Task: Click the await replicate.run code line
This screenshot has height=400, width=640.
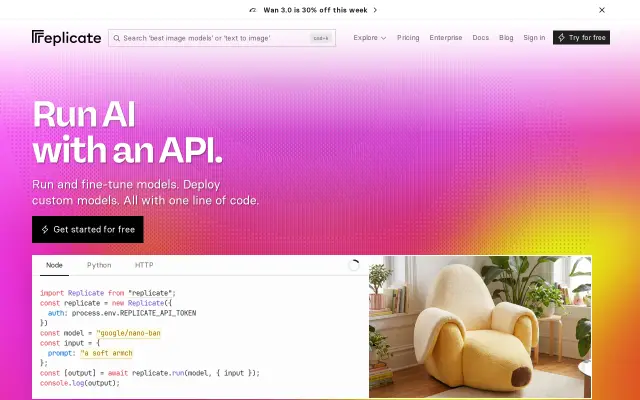Action: [150, 373]
